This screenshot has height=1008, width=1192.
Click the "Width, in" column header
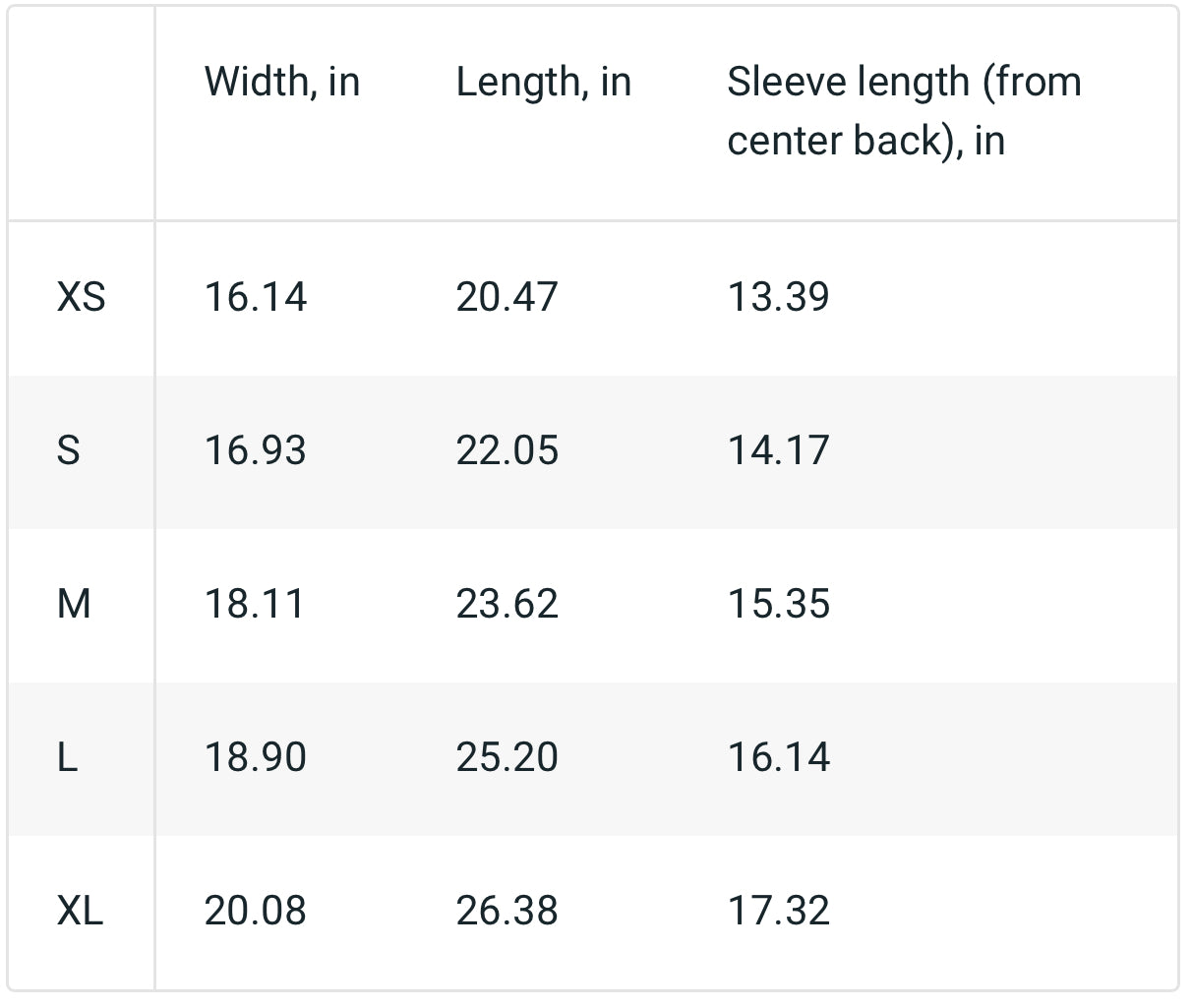(x=282, y=82)
